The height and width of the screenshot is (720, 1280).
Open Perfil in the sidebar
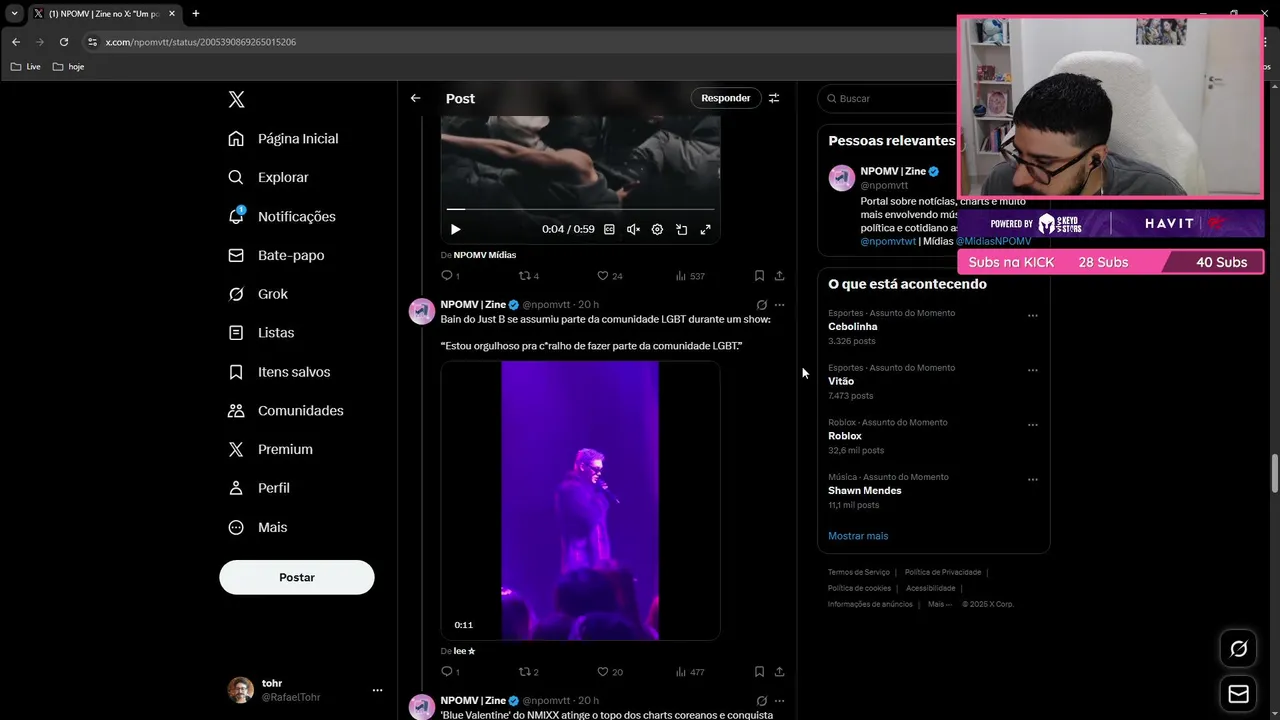(x=260, y=488)
